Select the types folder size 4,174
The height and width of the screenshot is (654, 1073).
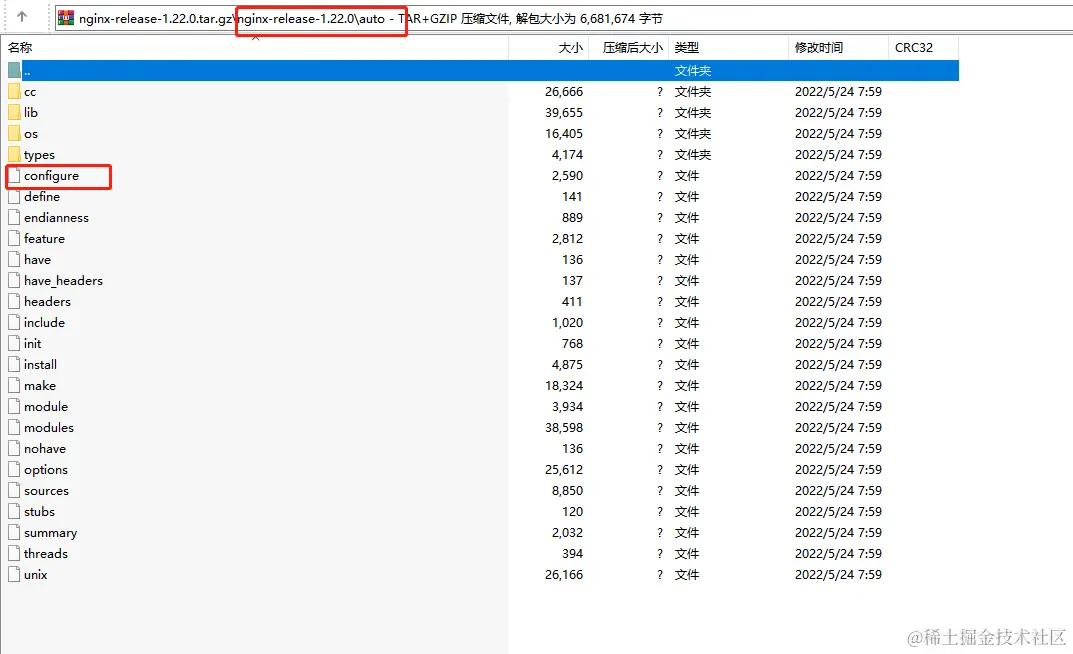tap(567, 155)
